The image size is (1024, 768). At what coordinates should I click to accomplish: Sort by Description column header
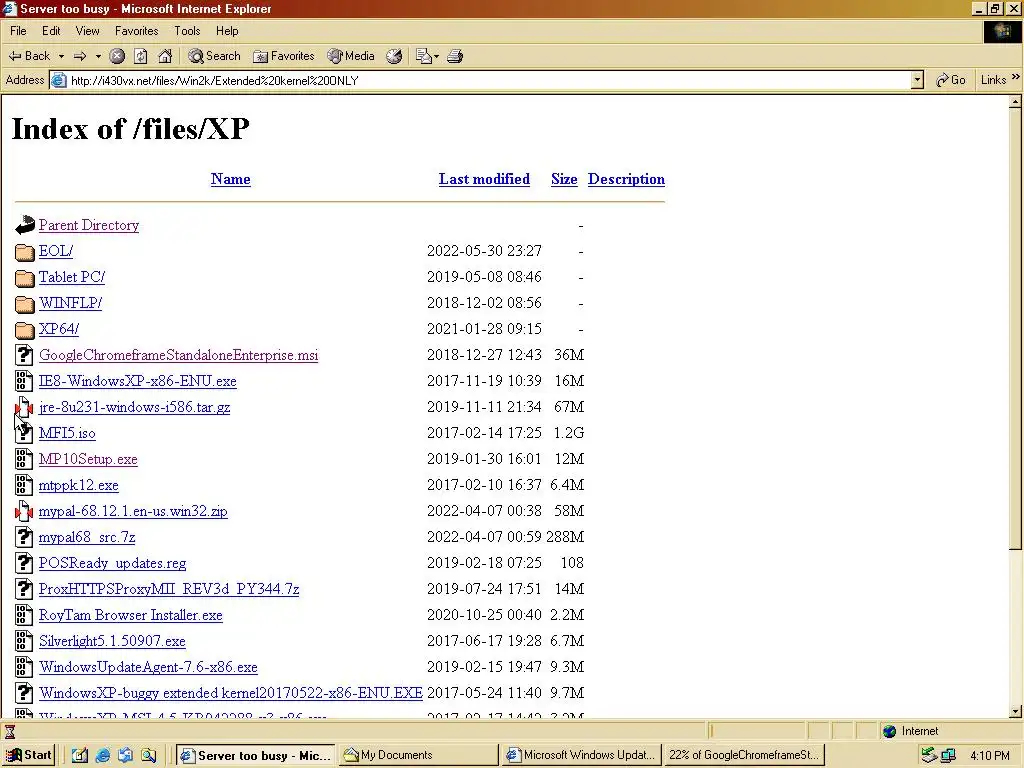click(x=626, y=179)
